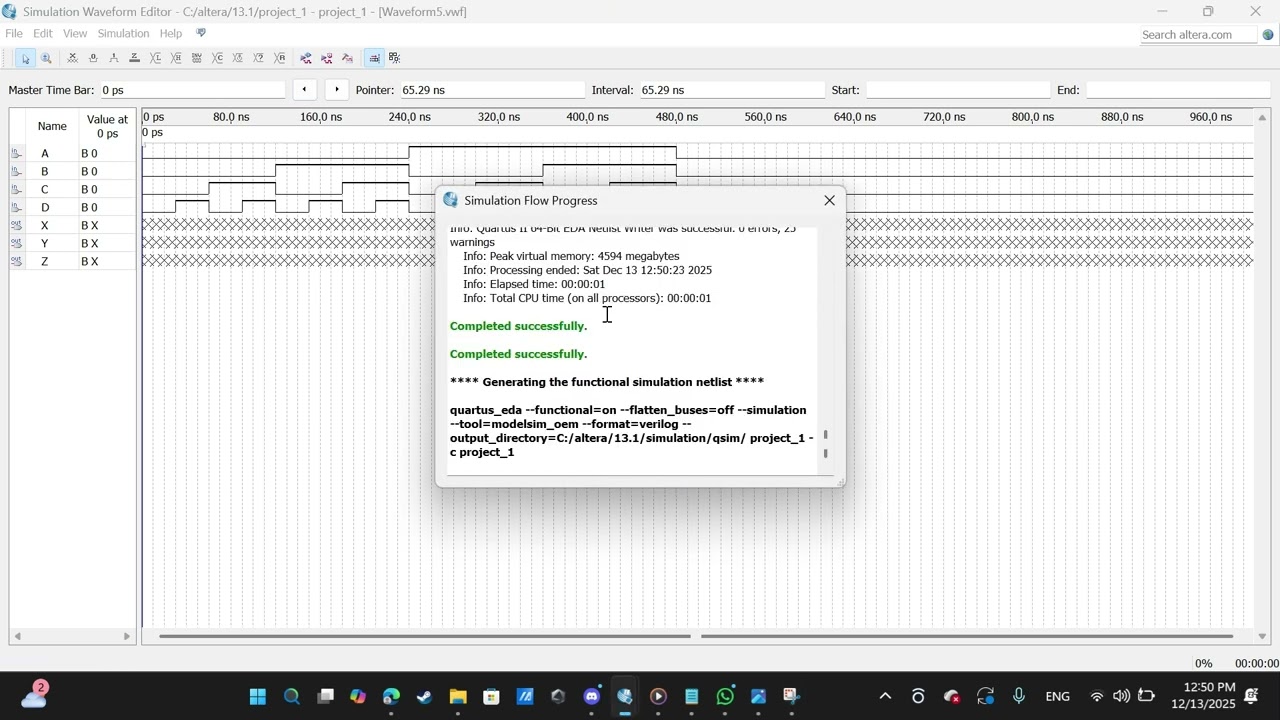Viewport: 1280px width, 720px height.
Task: Click the End time field
Action: [1177, 90]
